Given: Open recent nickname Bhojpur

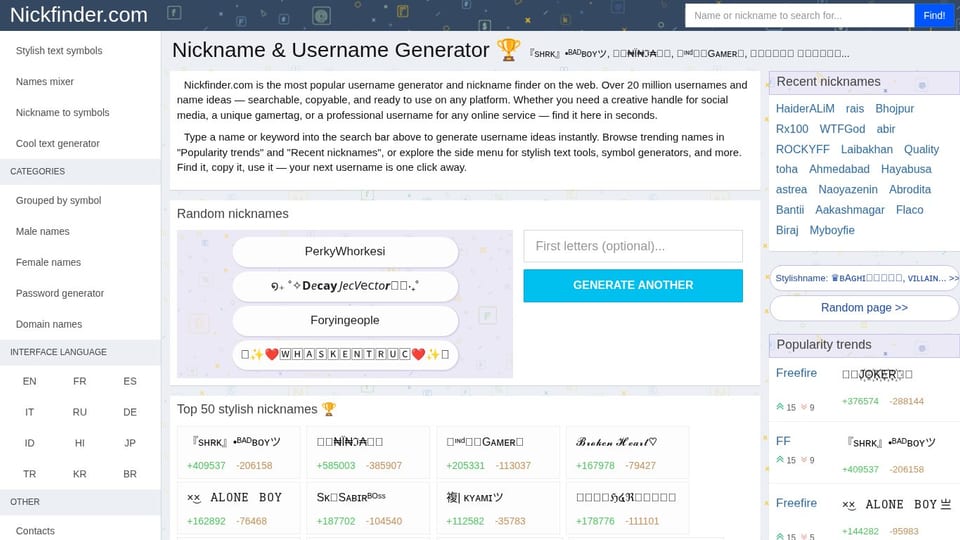Looking at the screenshot, I should click(x=894, y=108).
